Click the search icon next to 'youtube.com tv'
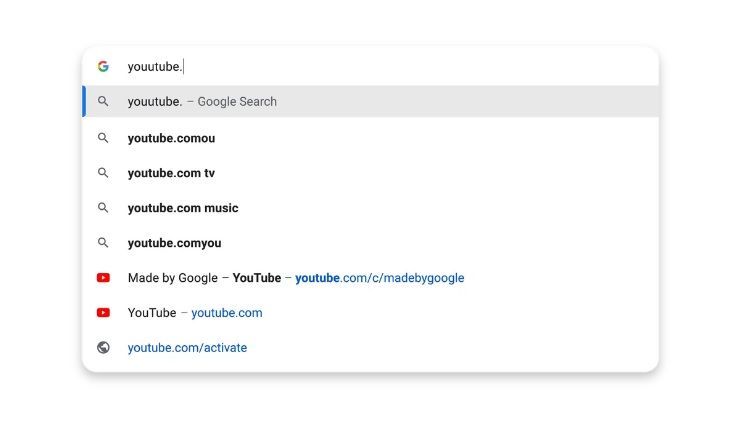This screenshot has height=438, width=741. 103,173
